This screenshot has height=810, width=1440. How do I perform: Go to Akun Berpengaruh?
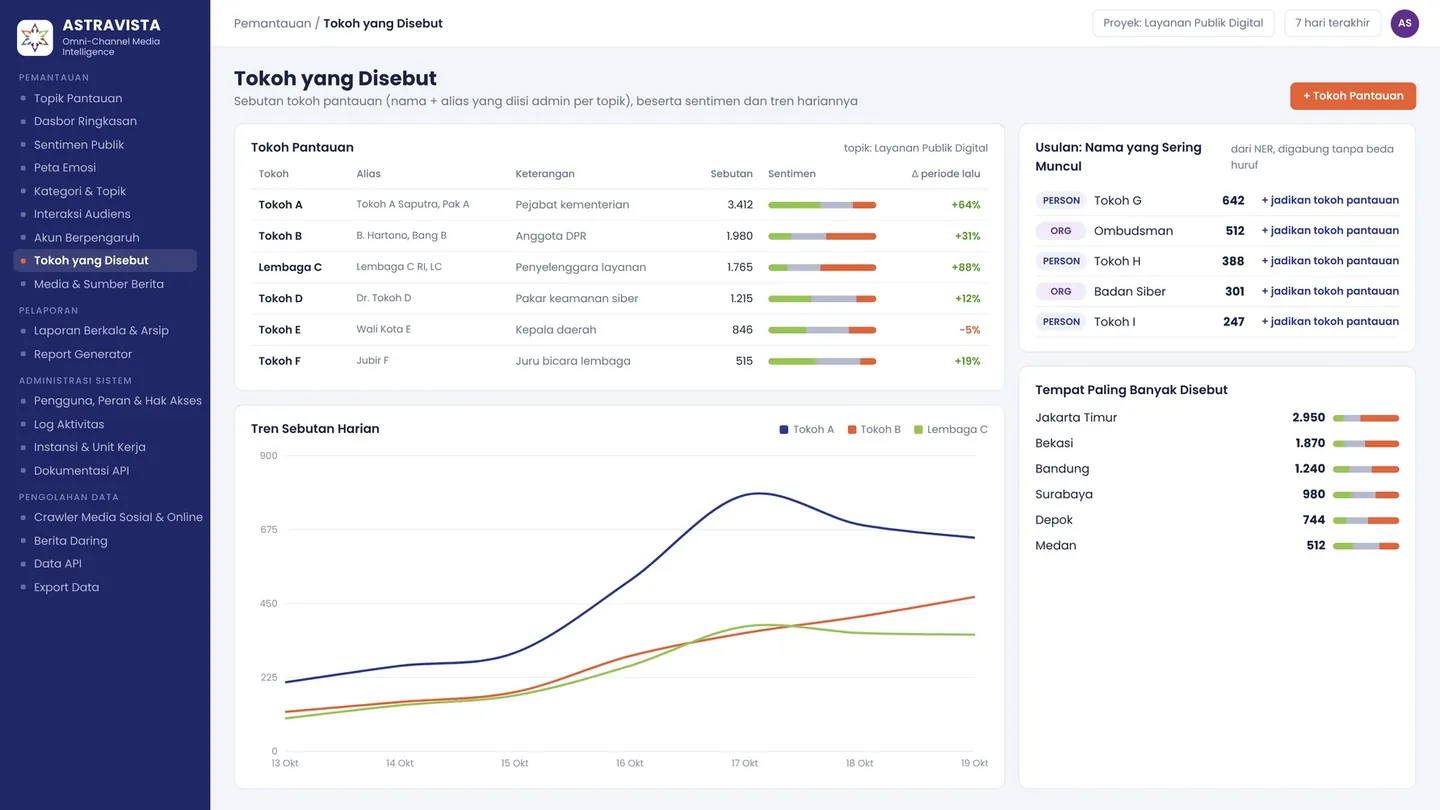[86, 238]
